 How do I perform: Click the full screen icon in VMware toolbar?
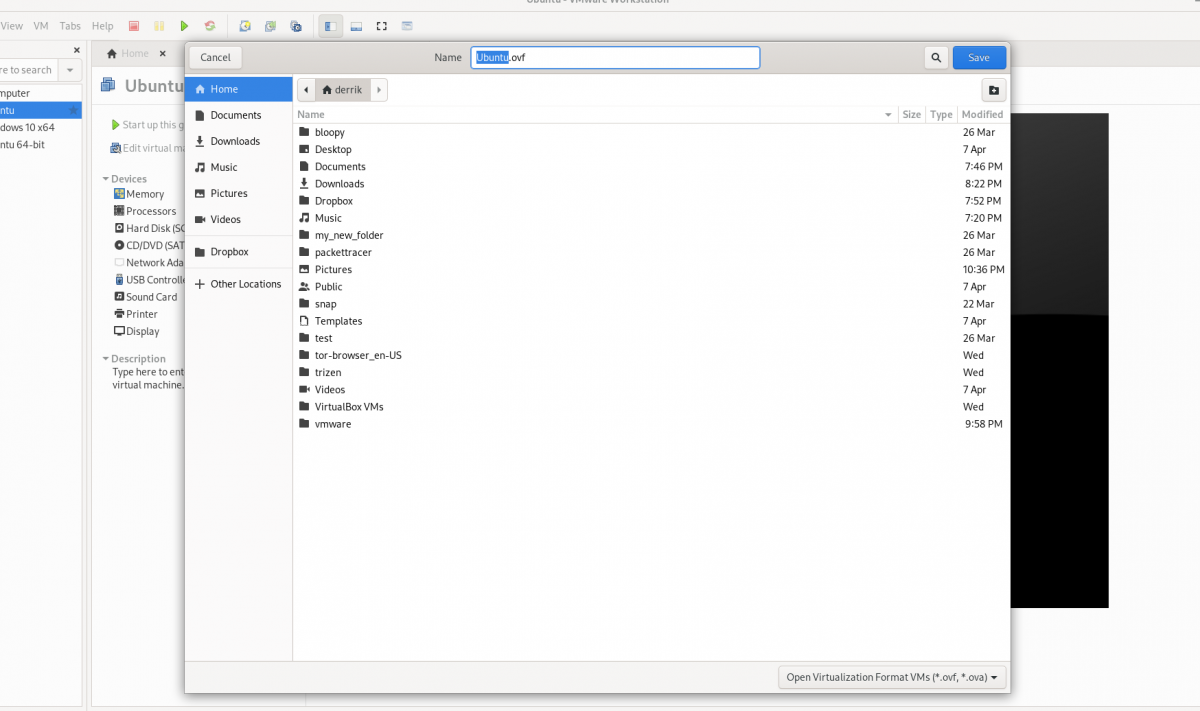381,26
